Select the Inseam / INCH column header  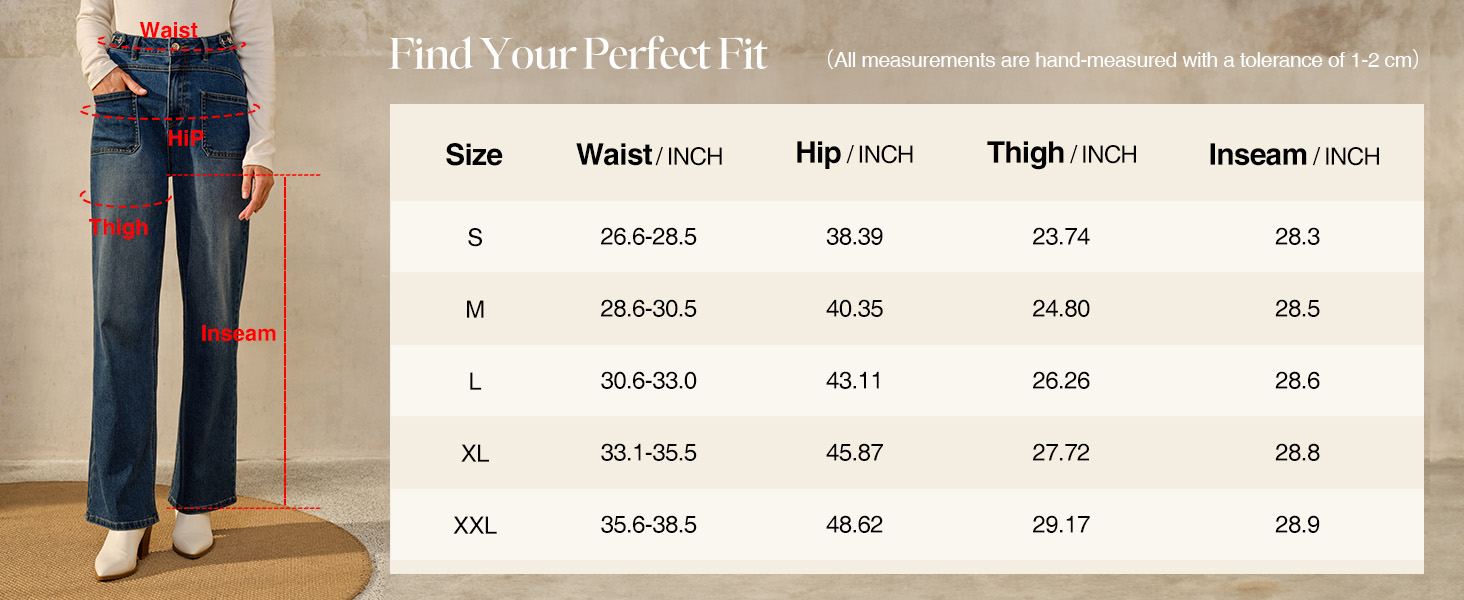coord(1293,156)
